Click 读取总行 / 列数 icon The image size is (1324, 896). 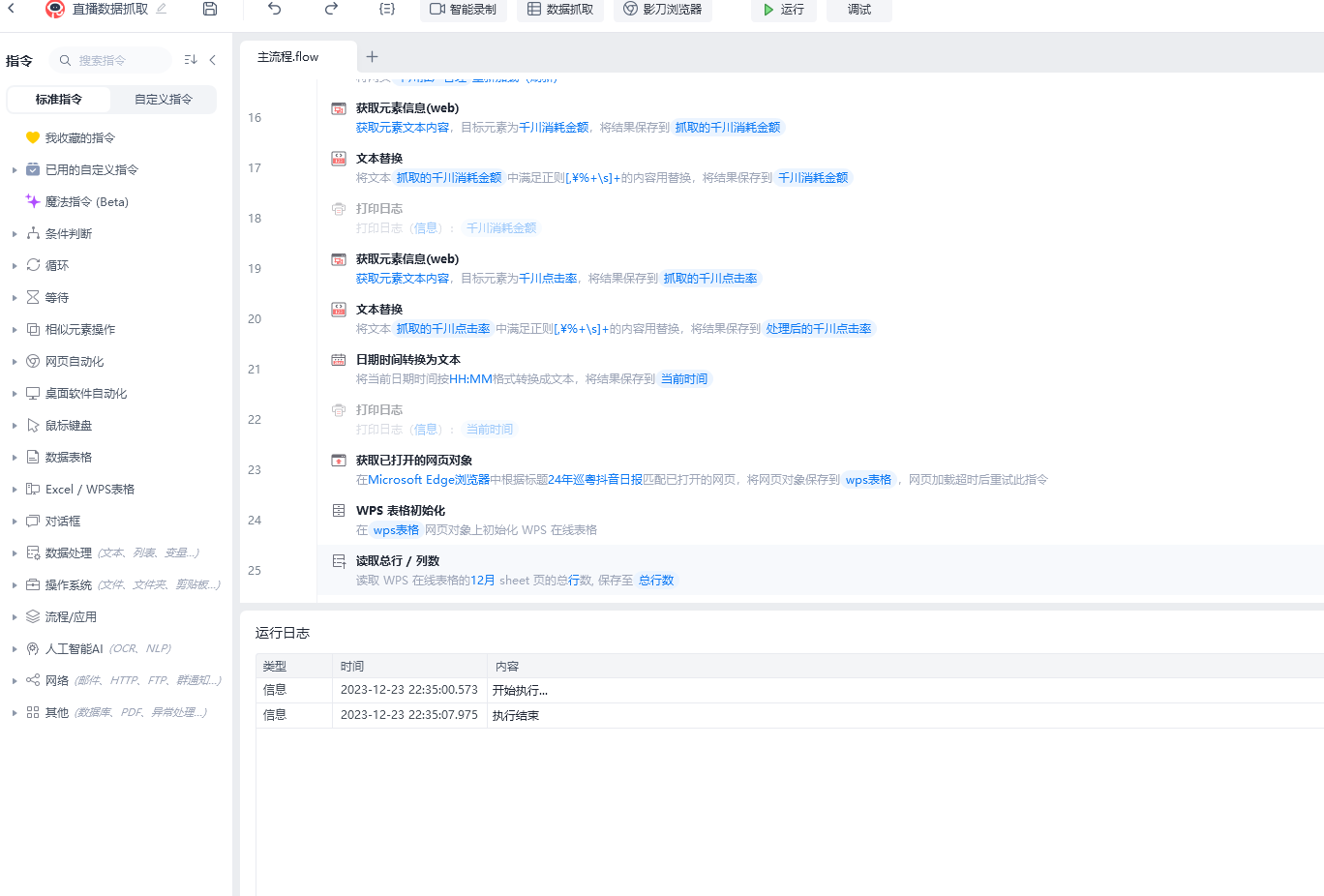pyautogui.click(x=339, y=561)
